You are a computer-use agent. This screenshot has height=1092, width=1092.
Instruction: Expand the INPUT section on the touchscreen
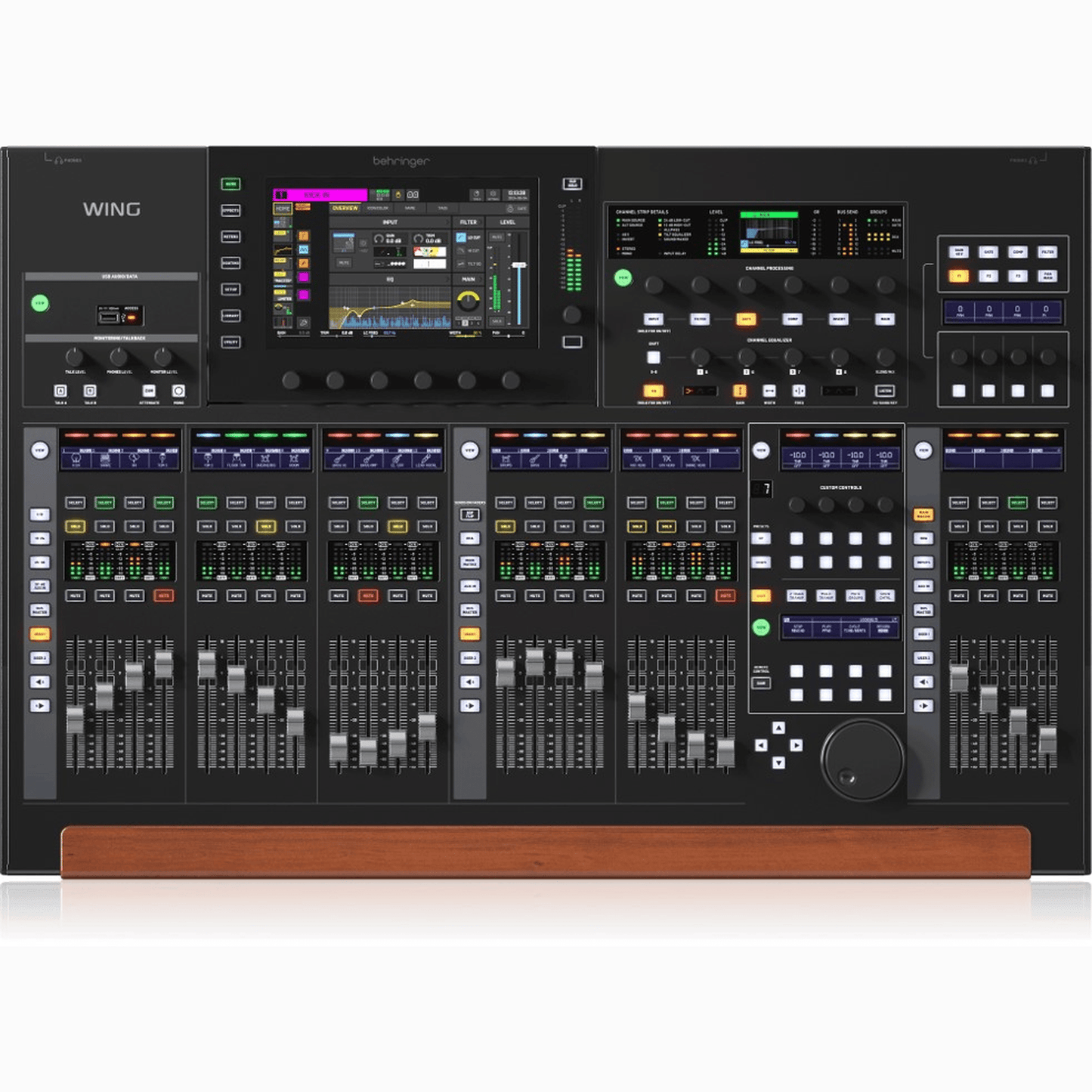[x=390, y=222]
